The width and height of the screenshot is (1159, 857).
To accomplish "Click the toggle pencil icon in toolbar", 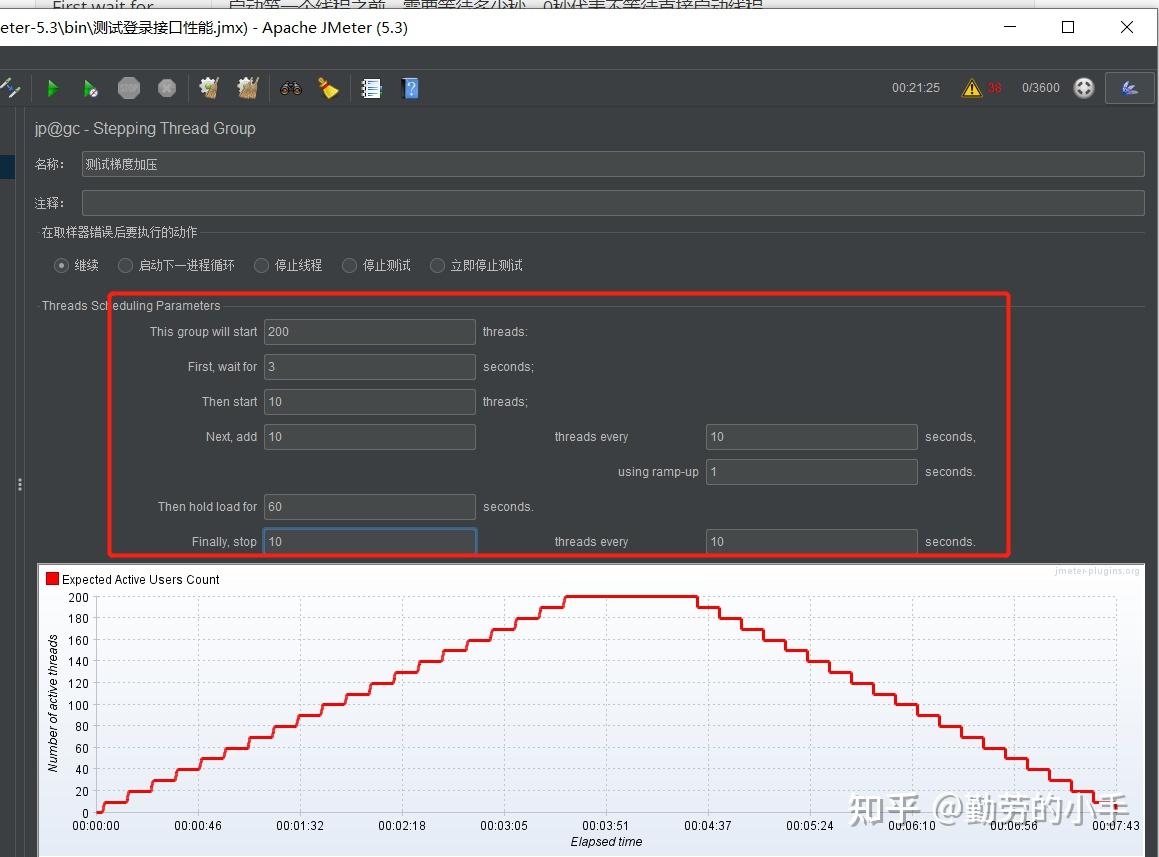I will tap(10, 88).
